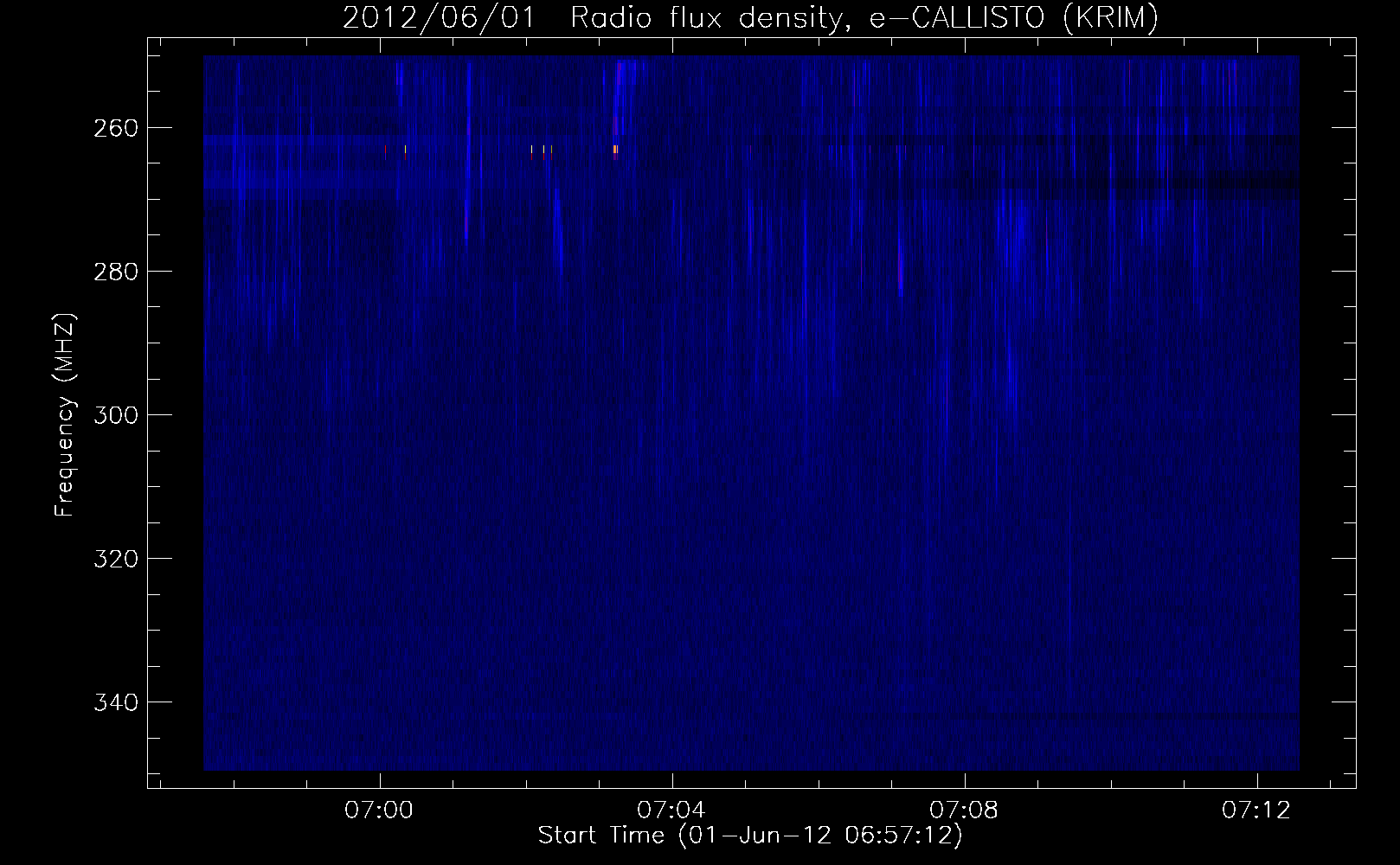
Task: Click the plot title '2012/06/01 Radio flux density, e-CALLISTO (KRIM)'
Action: click(x=750, y=18)
